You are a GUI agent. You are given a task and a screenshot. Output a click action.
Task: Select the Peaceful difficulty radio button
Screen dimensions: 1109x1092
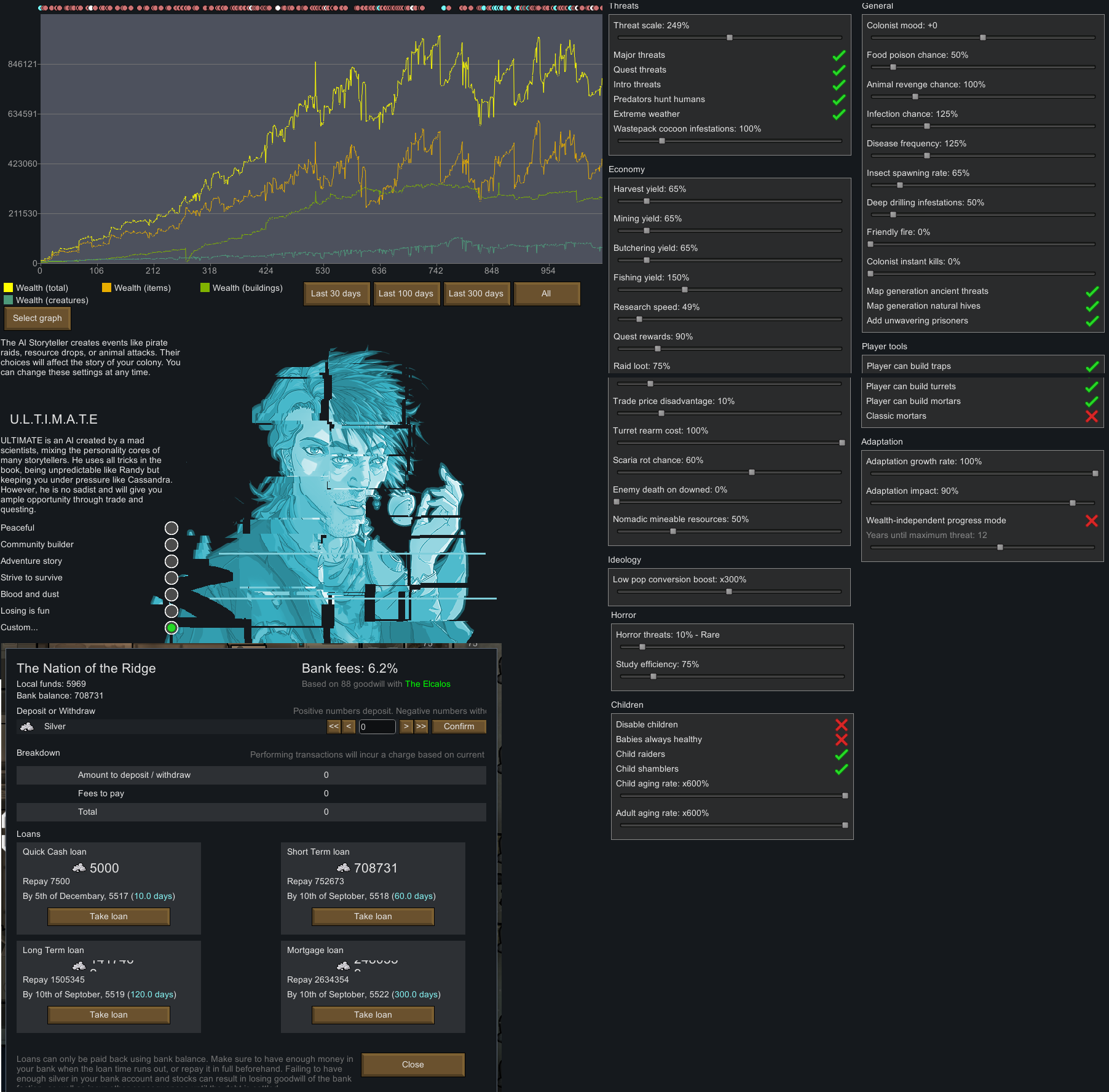click(172, 528)
